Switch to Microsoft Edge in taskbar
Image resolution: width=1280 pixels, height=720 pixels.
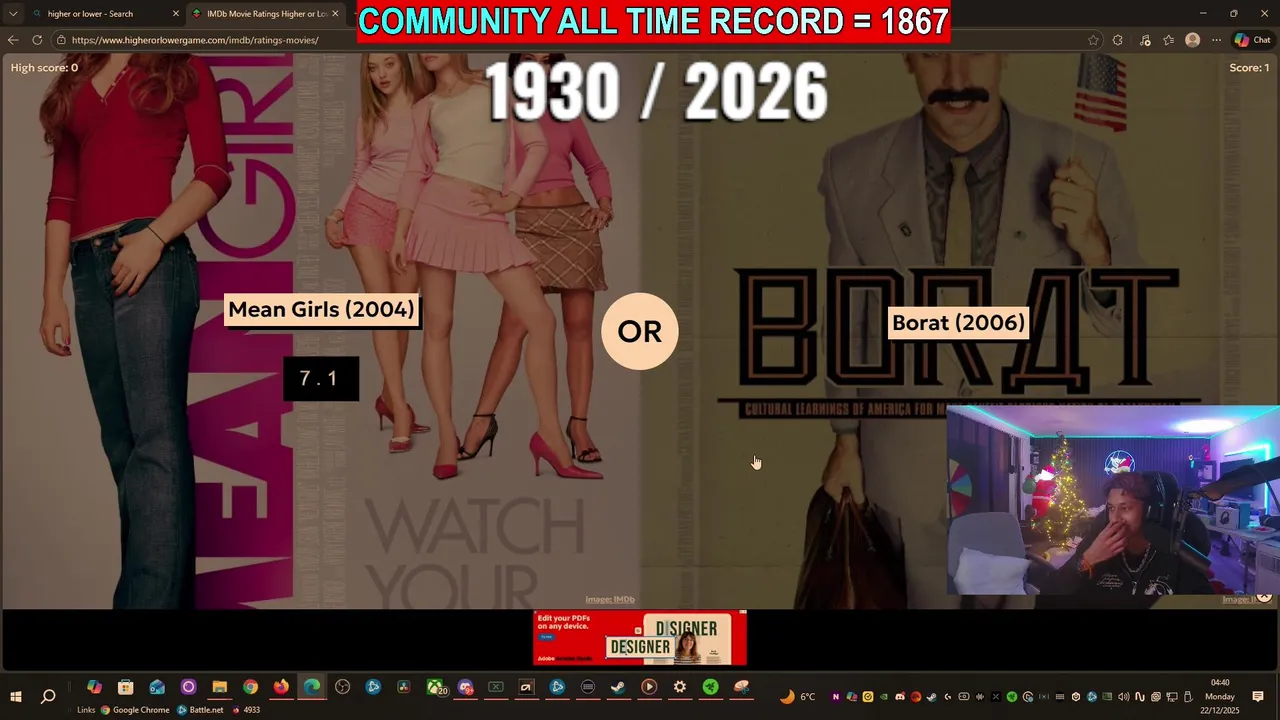coord(312,687)
